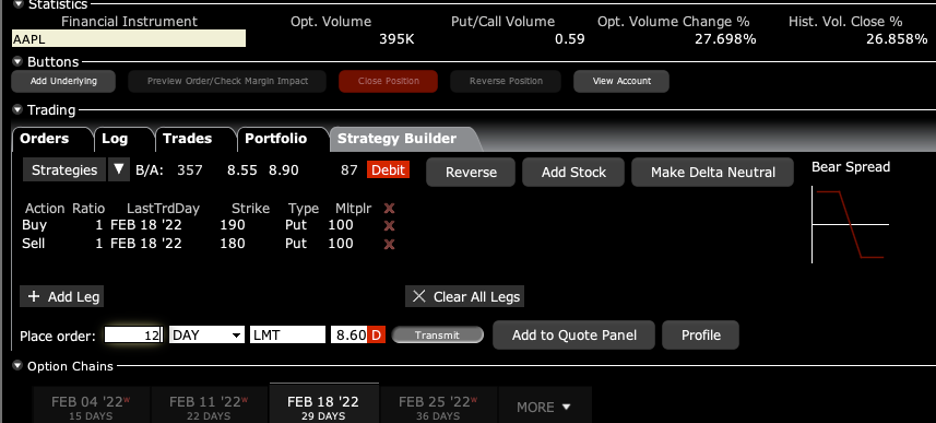
Task: Click Opt. Volume value 395K
Action: pyautogui.click(x=396, y=39)
